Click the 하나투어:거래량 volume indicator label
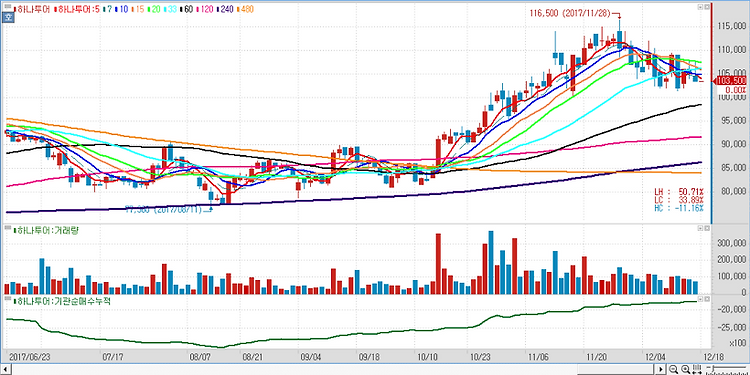 click(47, 231)
